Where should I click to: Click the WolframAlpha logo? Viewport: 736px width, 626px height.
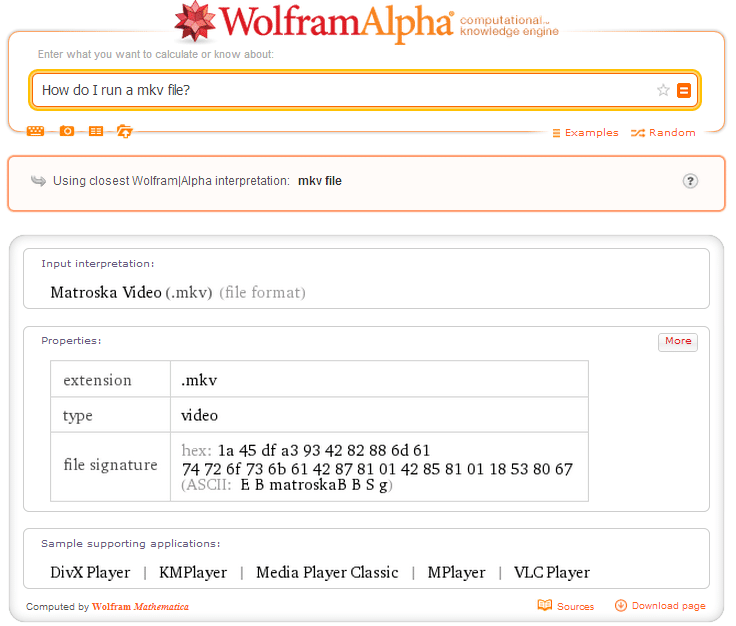click(314, 22)
